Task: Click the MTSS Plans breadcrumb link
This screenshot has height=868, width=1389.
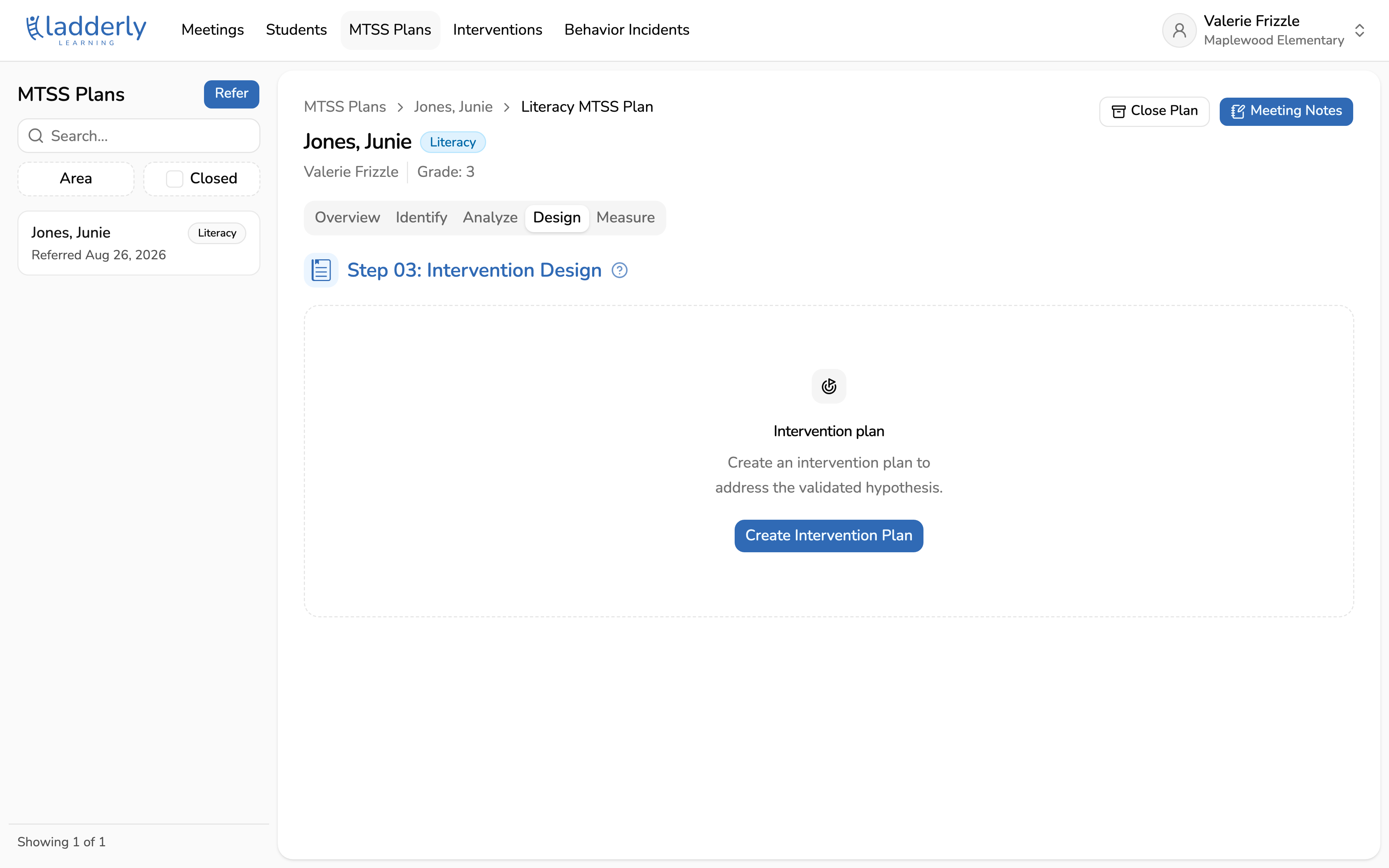Action: (345, 107)
